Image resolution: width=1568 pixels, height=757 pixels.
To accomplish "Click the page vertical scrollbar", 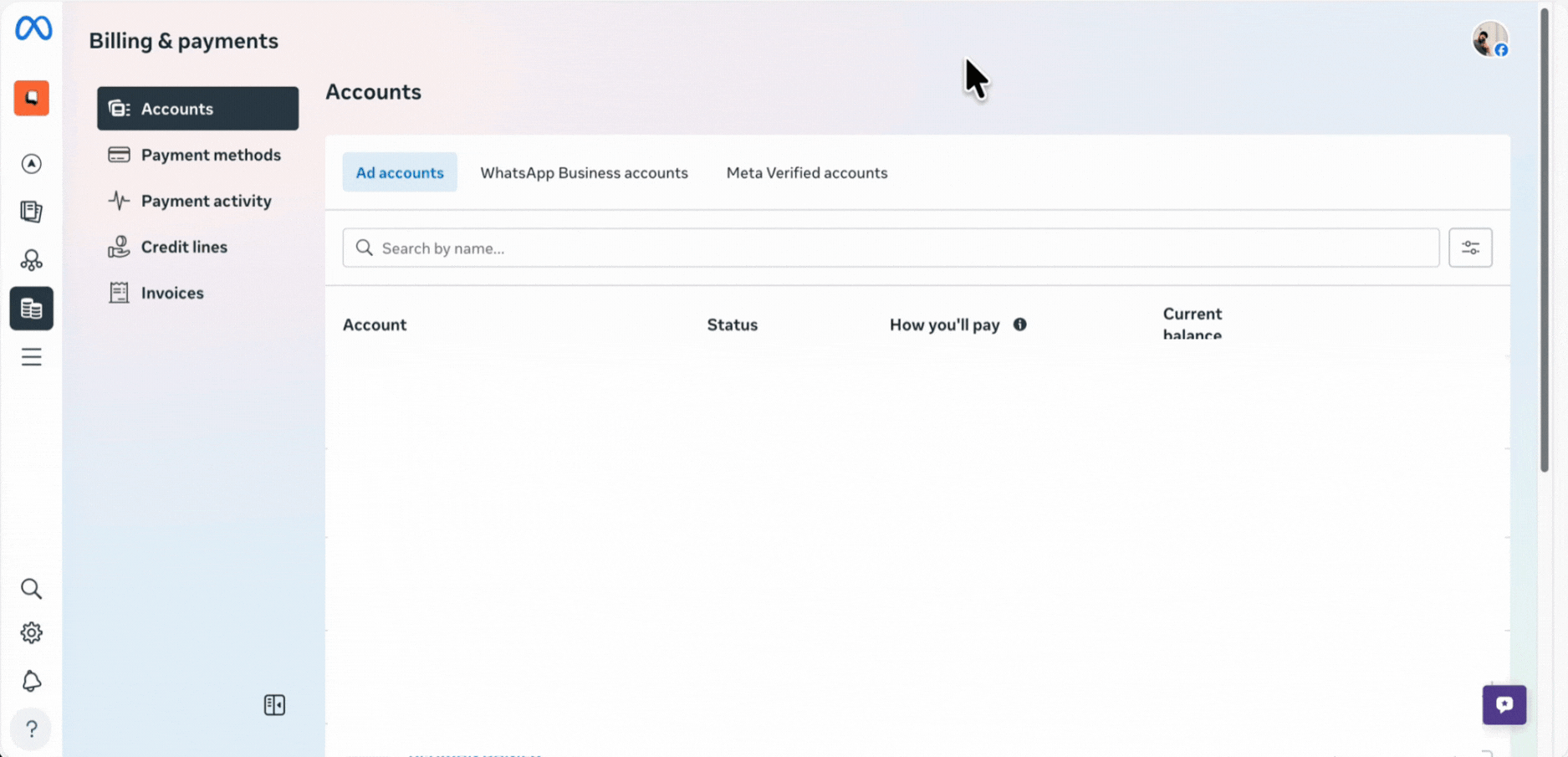I will tap(1545, 241).
